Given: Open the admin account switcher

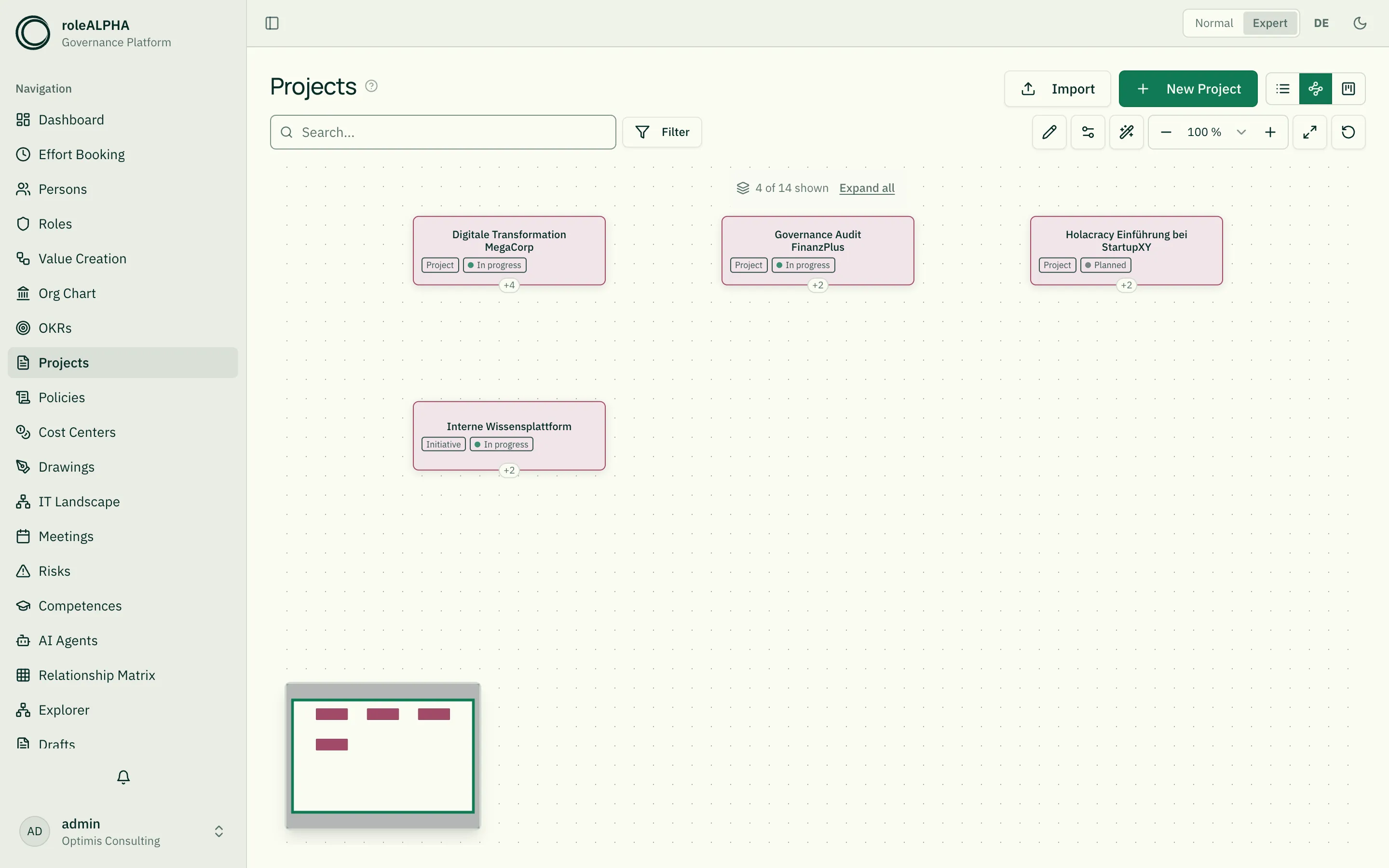Looking at the screenshot, I should click(123, 831).
